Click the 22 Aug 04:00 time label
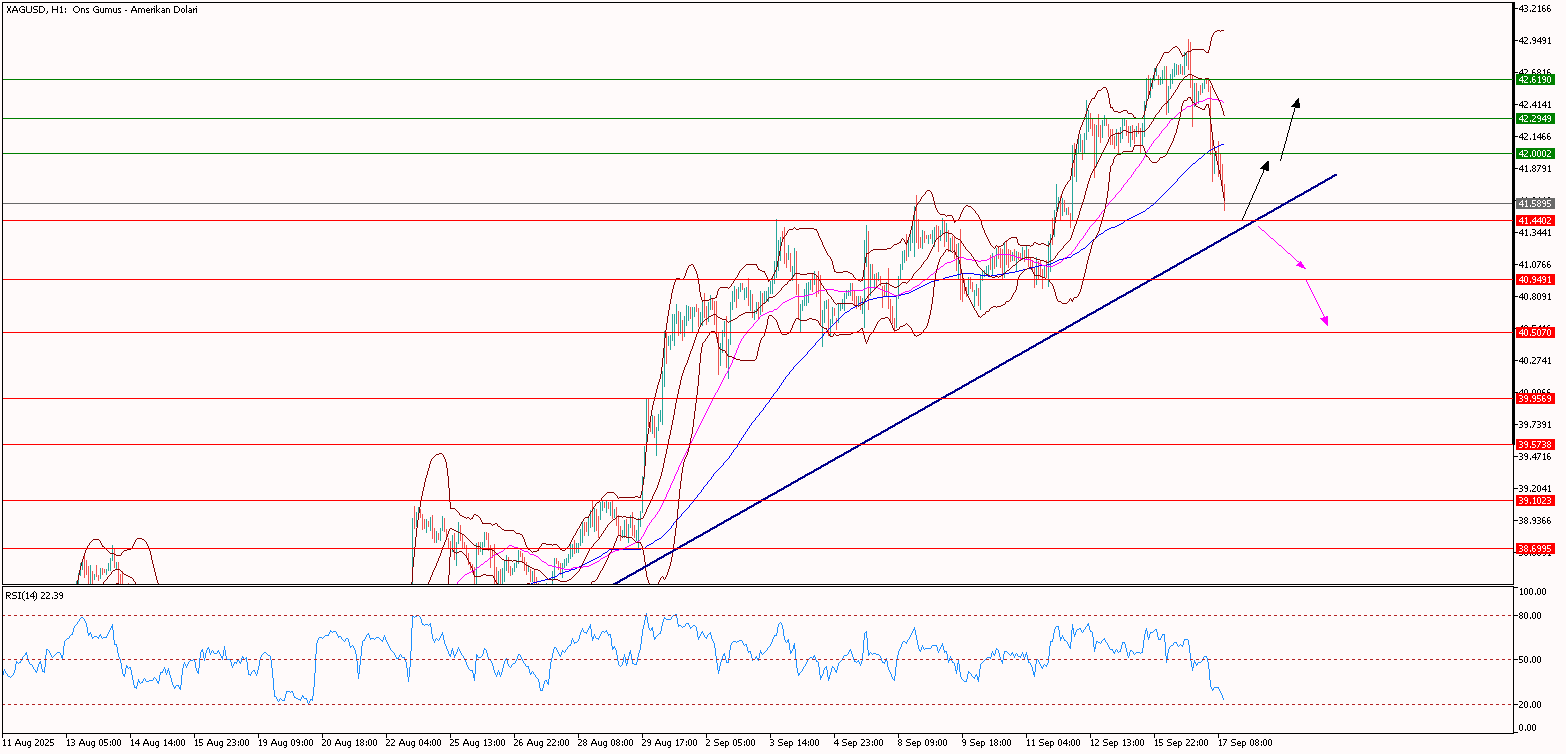Viewport: 1566px width, 754px height. 414,744
